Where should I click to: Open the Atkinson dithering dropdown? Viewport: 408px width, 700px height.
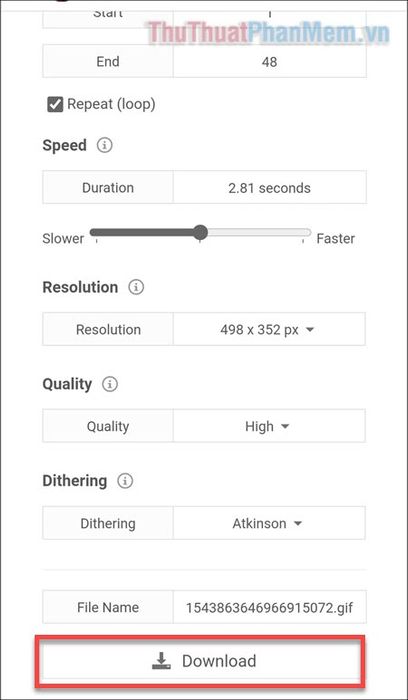tap(269, 523)
